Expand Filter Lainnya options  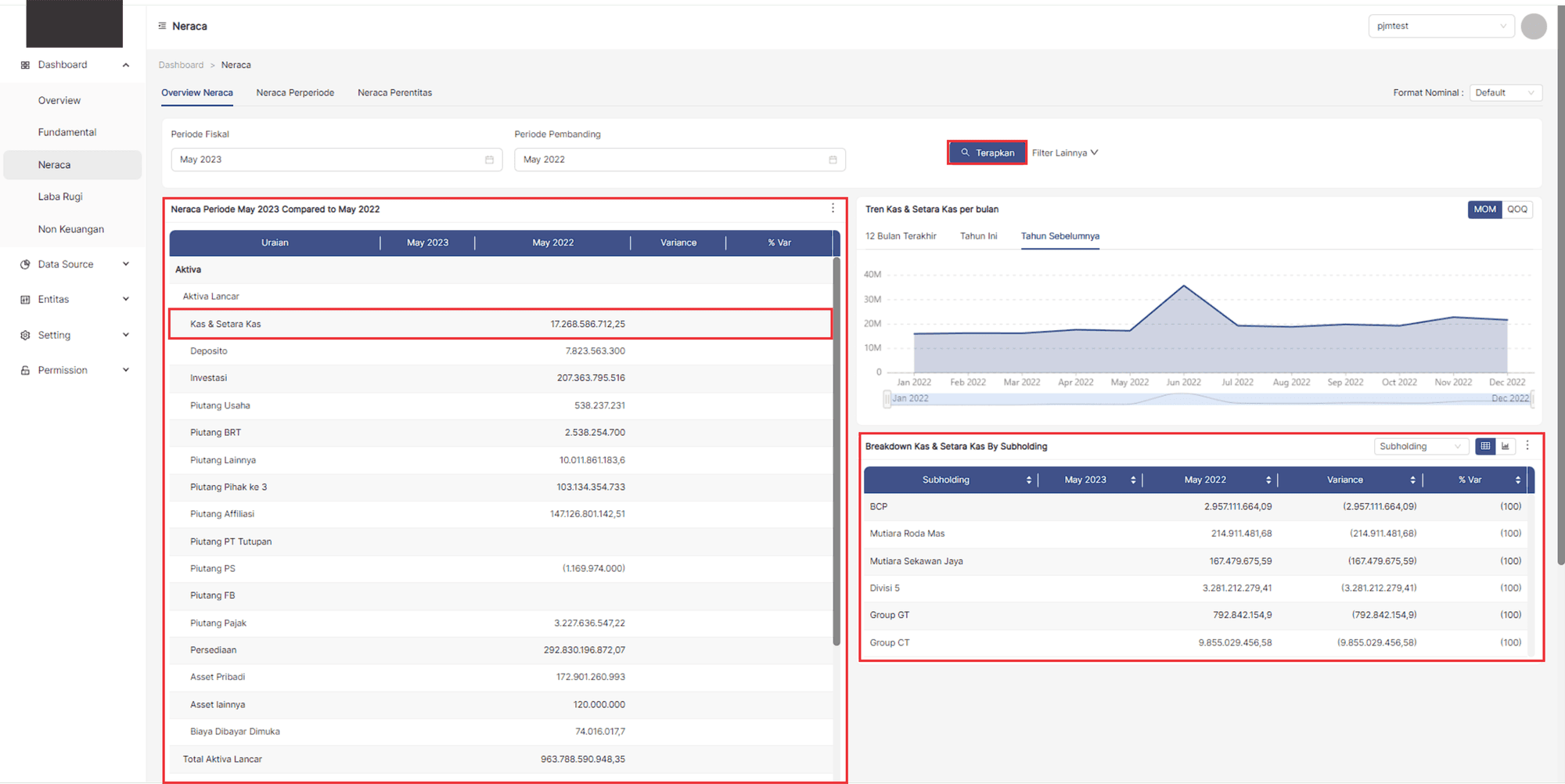click(1064, 153)
